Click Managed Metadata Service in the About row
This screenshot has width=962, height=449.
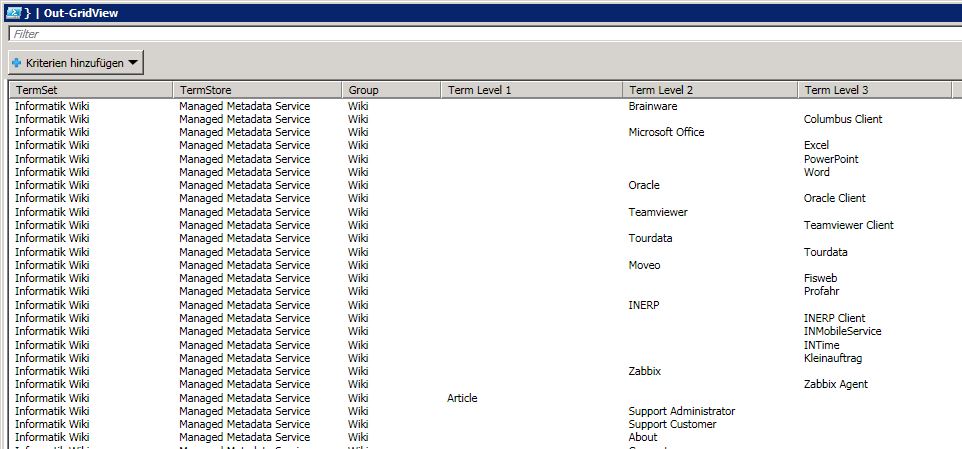click(x=245, y=437)
